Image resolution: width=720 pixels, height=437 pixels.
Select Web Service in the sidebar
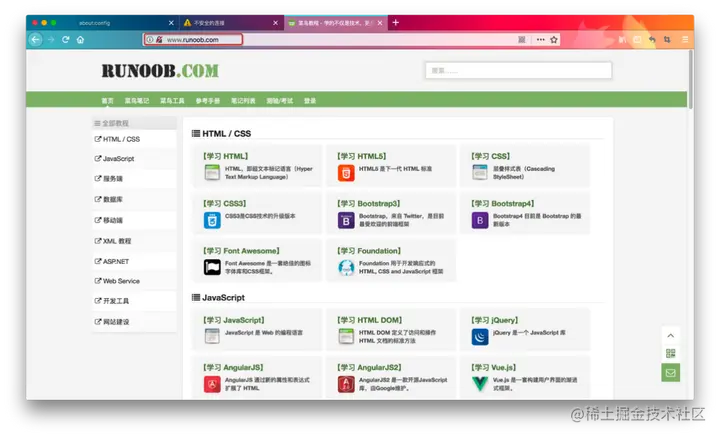tap(134, 281)
